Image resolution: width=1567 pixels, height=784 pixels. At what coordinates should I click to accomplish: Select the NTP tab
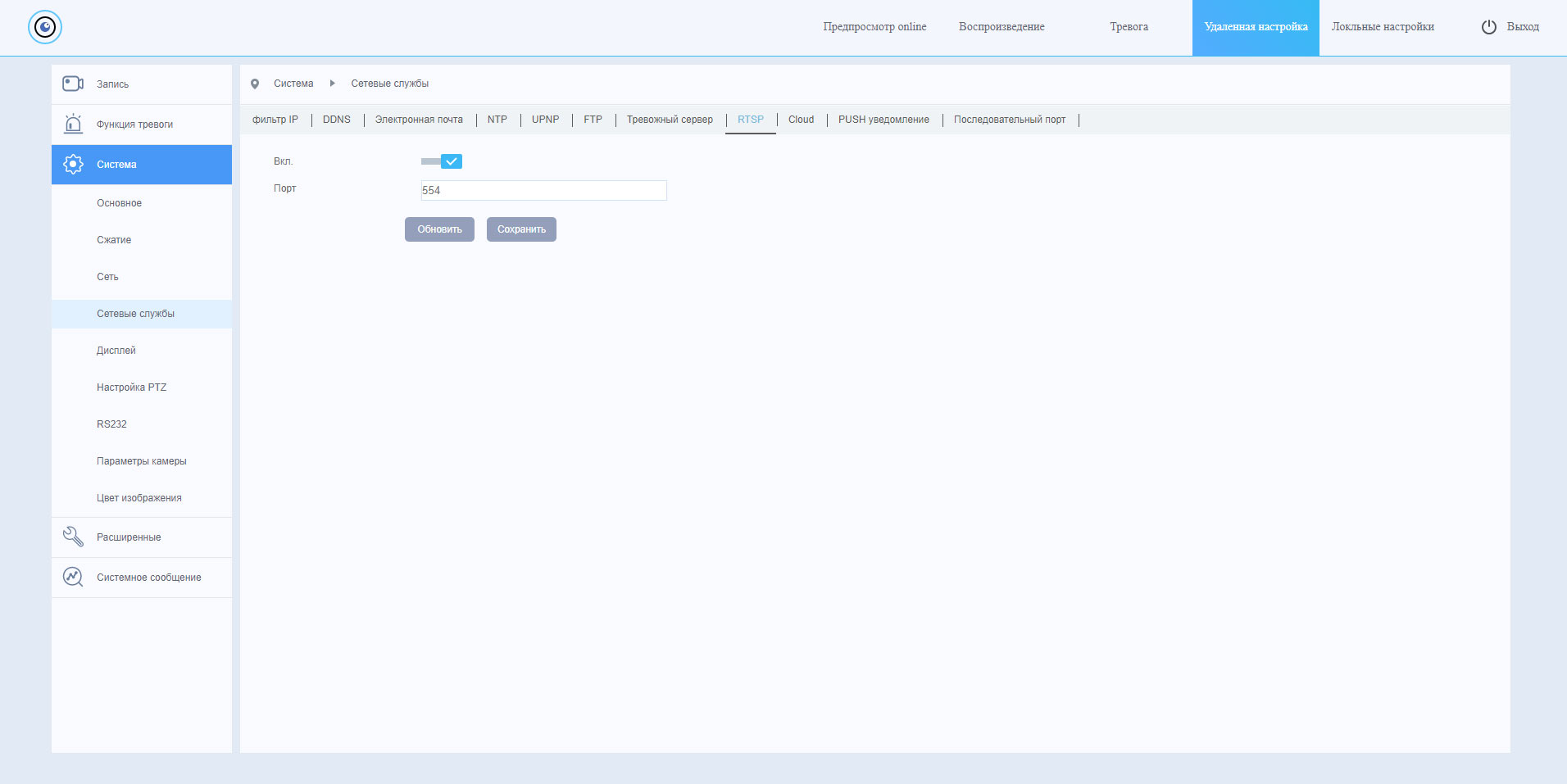(x=497, y=120)
